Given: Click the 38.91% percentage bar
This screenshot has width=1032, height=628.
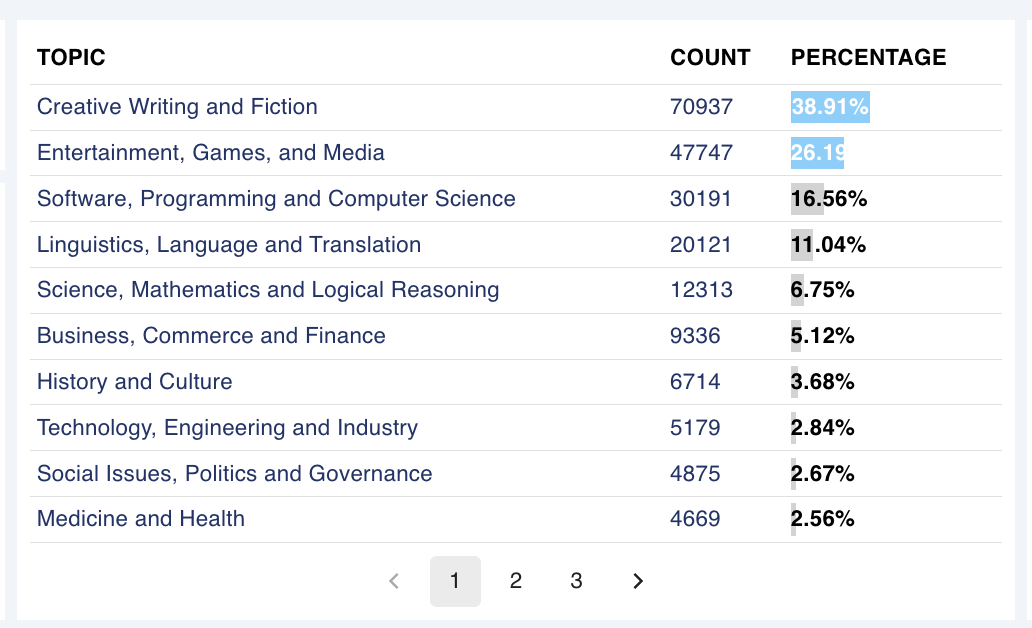Looking at the screenshot, I should click(x=830, y=107).
